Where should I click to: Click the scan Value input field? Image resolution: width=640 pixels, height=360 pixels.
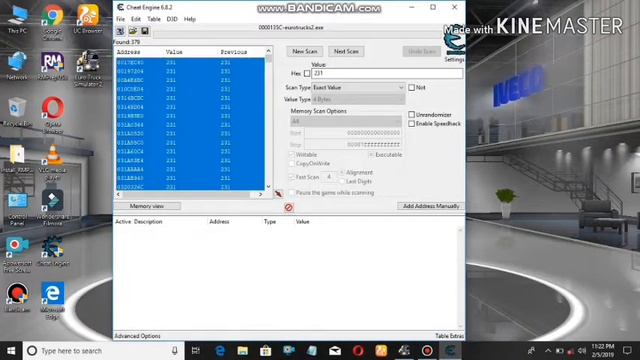click(x=387, y=73)
